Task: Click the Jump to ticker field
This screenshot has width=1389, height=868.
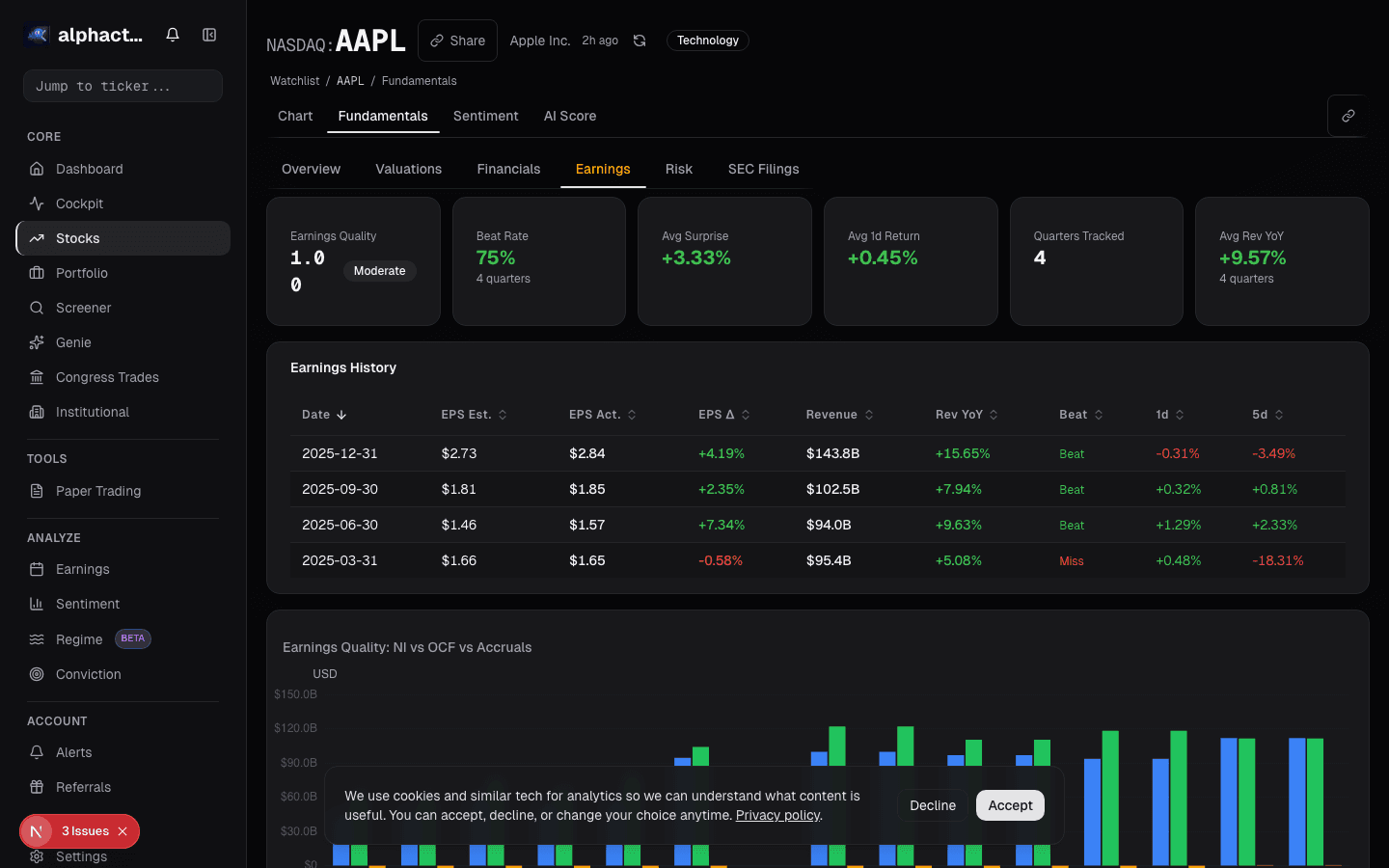Action: pos(123,86)
